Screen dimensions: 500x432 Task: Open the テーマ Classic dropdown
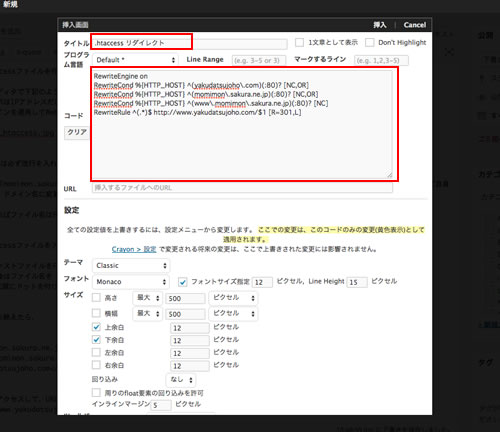(x=131, y=266)
